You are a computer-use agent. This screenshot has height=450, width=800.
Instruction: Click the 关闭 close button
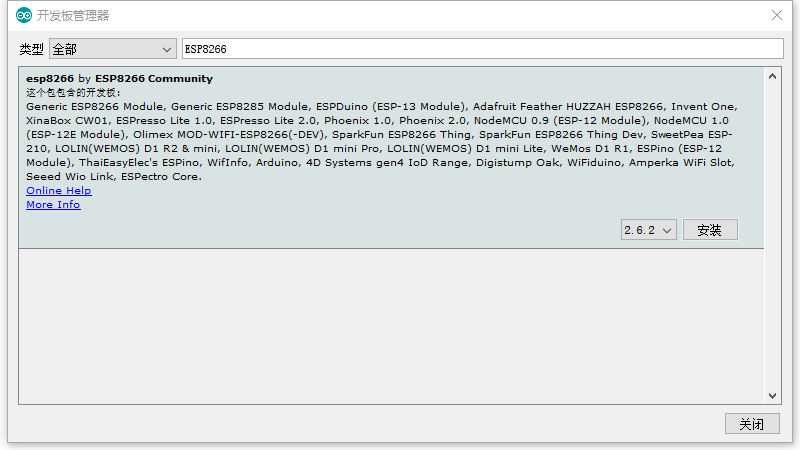point(752,423)
